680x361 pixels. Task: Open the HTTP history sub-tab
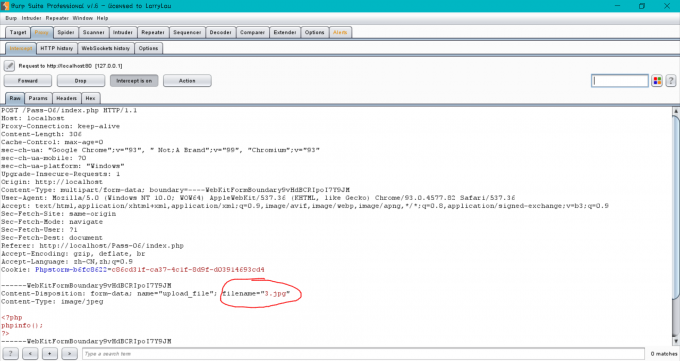[x=57, y=48]
